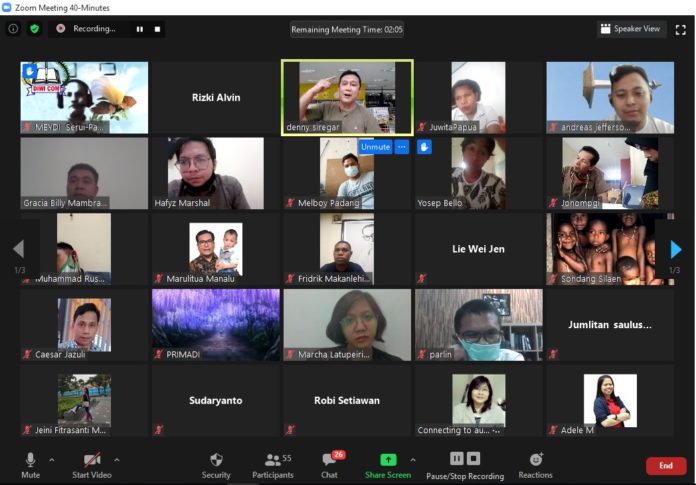Select Caesar Jazuli's tile
Image resolution: width=696 pixels, height=485 pixels.
(x=84, y=325)
